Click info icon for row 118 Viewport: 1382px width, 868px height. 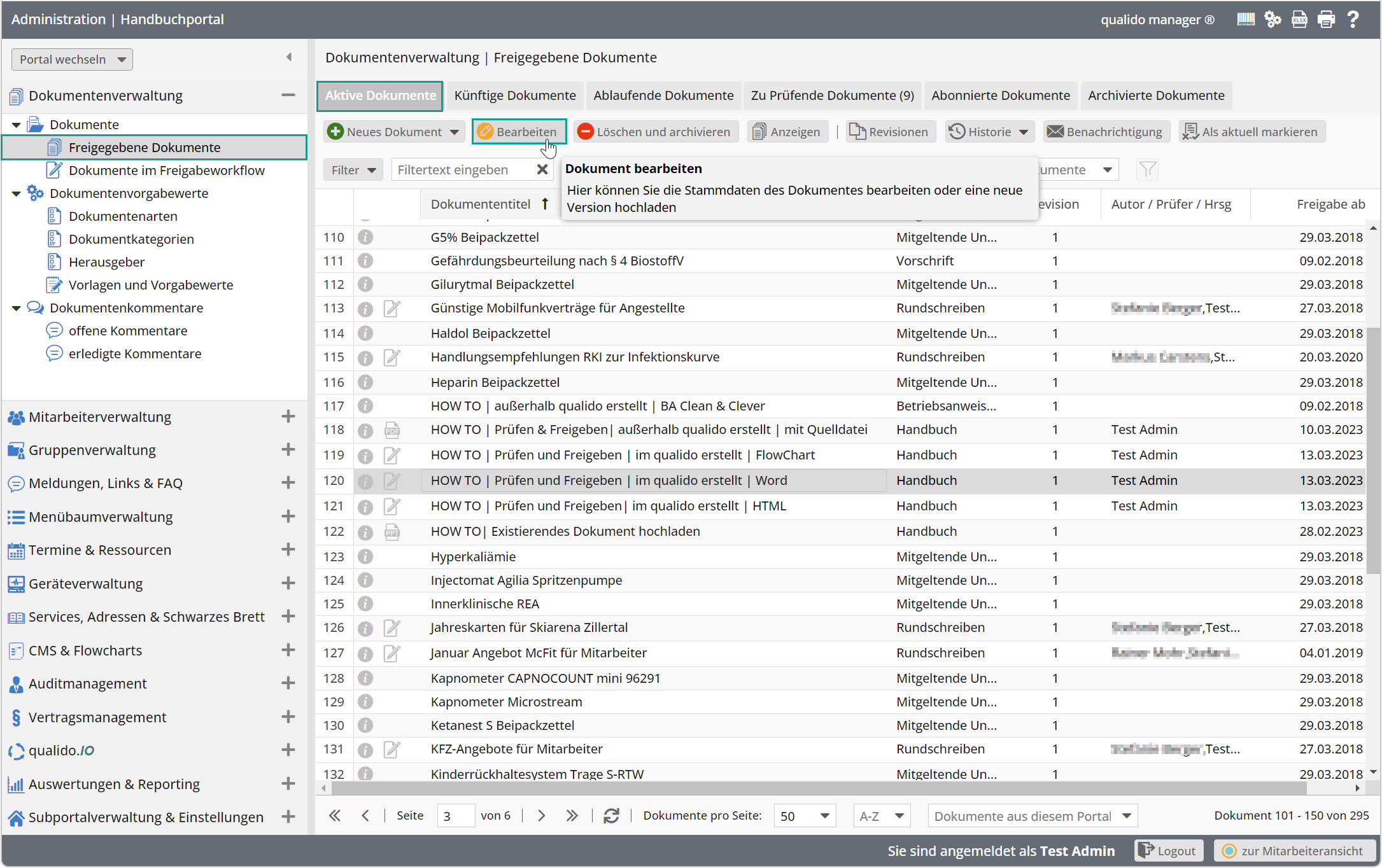click(x=365, y=430)
